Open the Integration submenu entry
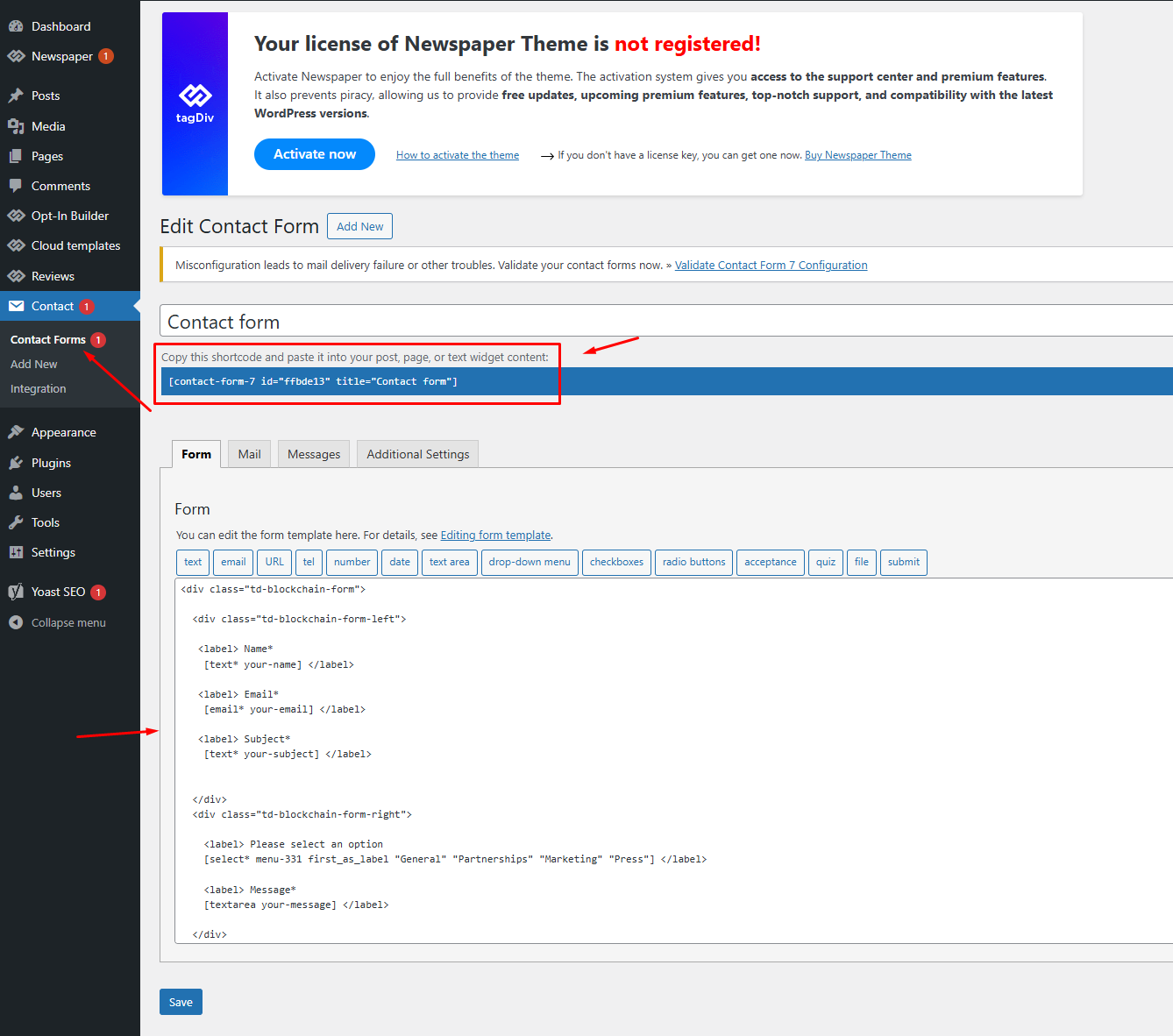Image resolution: width=1173 pixels, height=1036 pixels. tap(38, 389)
